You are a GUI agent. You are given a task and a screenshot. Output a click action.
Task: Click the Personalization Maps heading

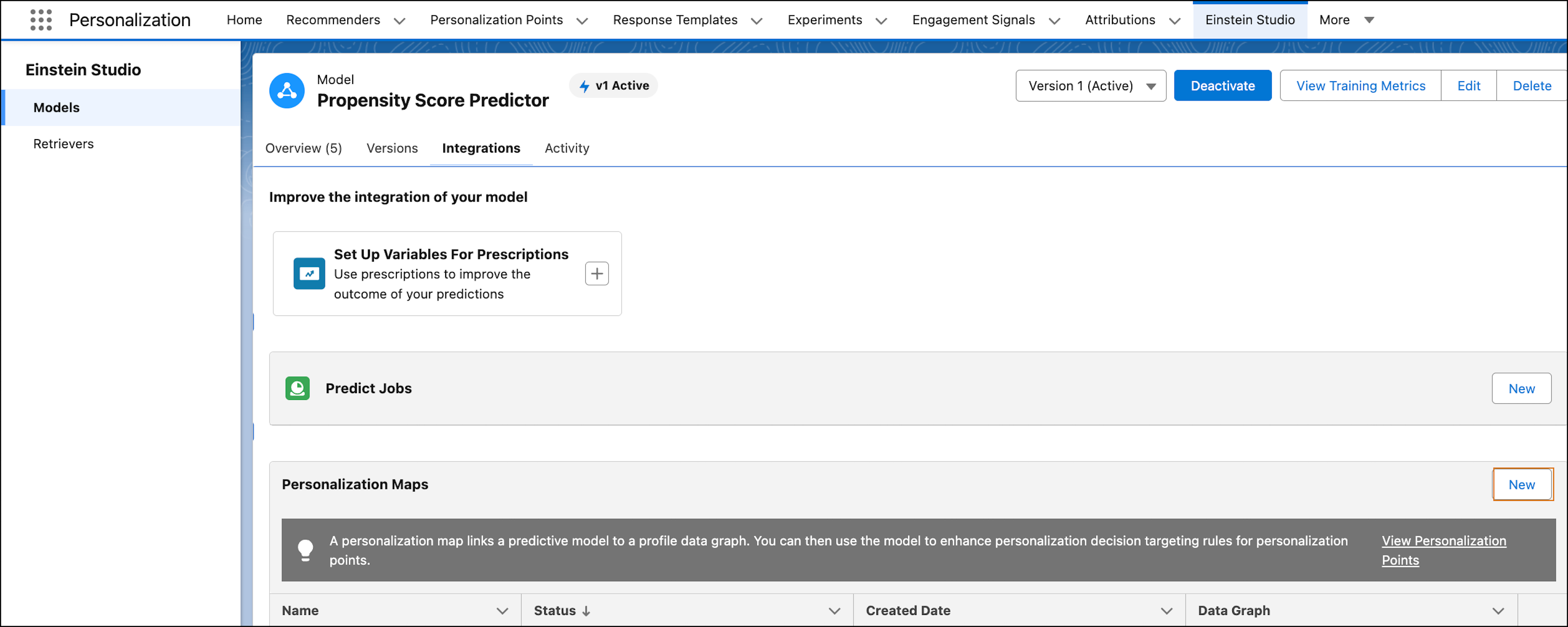(355, 485)
